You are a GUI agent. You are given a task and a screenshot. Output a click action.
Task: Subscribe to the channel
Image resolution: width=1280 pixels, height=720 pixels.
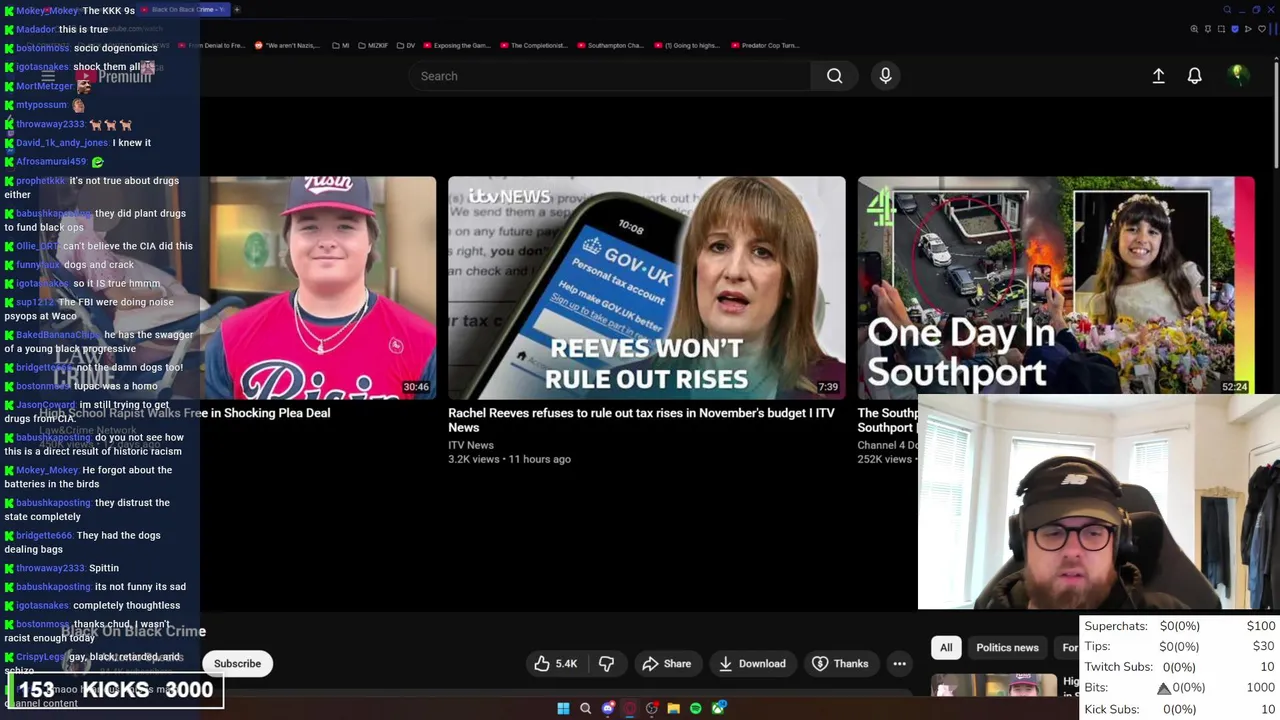237,664
